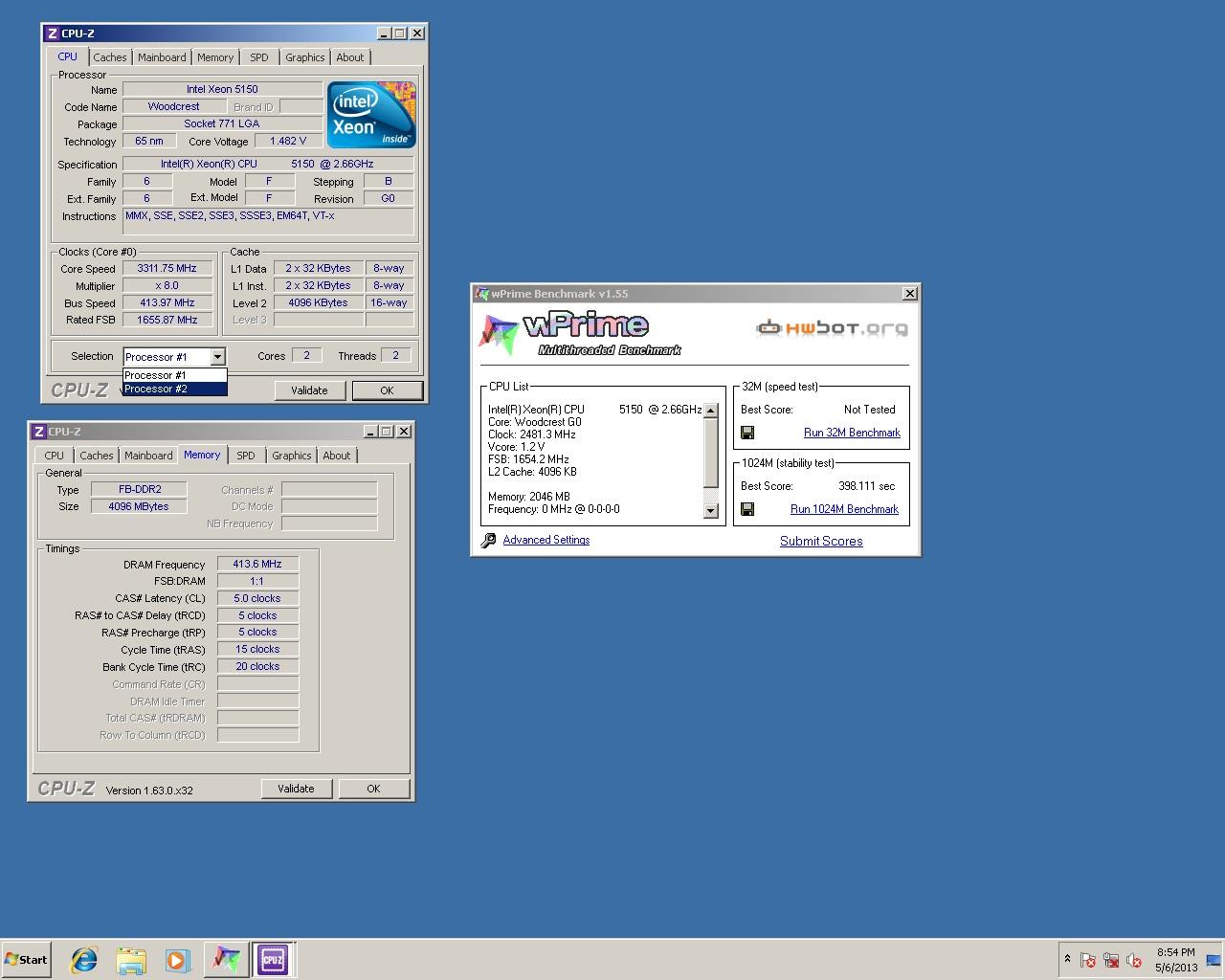
Task: Open About tab in lower CPU-Z window
Action: pyautogui.click(x=337, y=456)
